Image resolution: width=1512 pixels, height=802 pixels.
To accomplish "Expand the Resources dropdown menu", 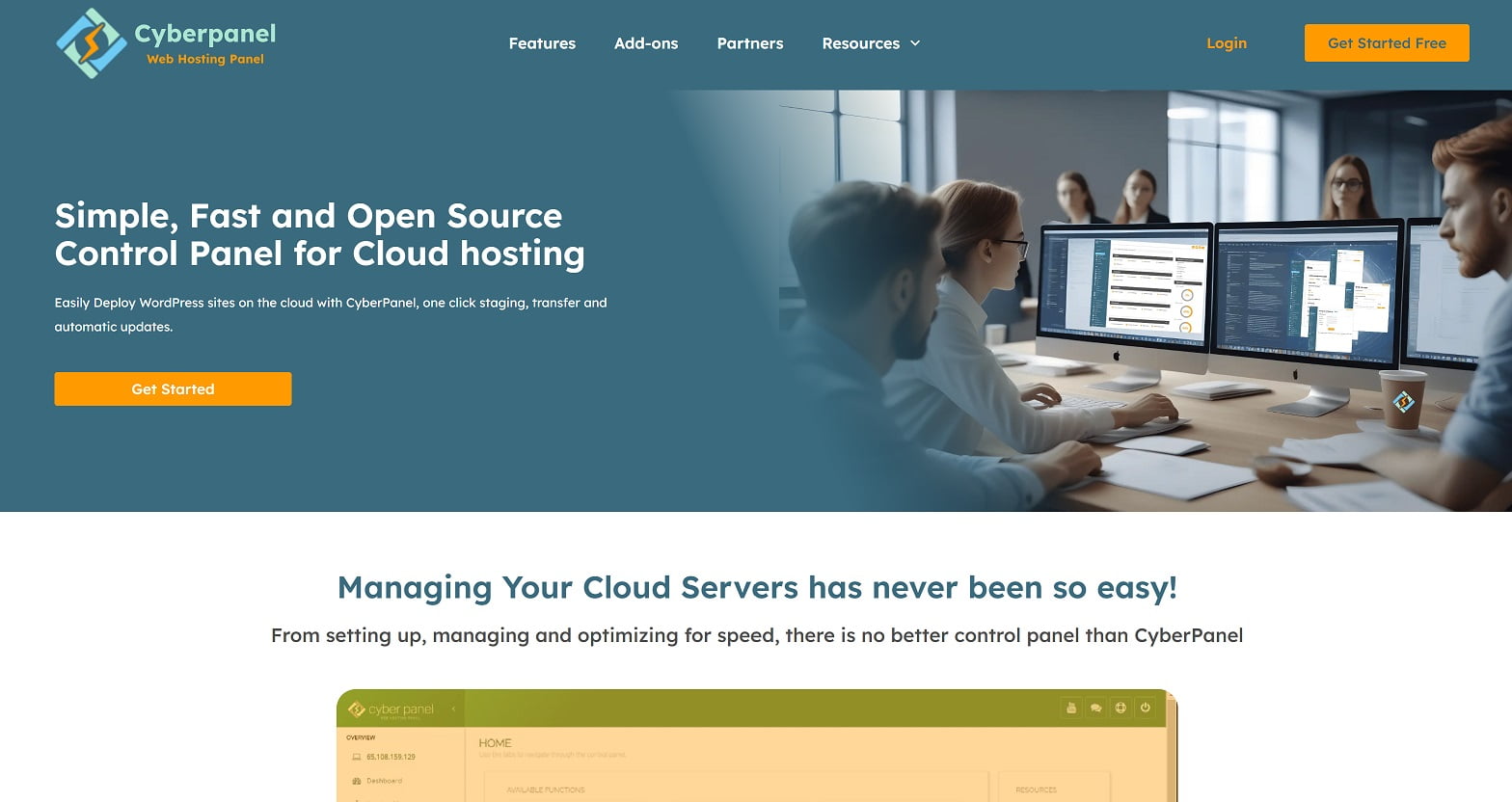I will point(871,43).
